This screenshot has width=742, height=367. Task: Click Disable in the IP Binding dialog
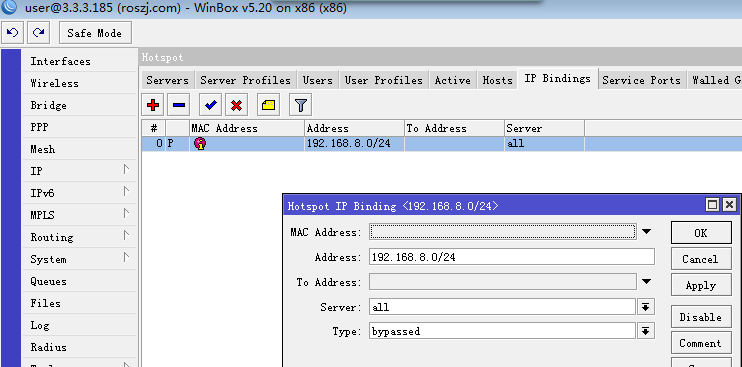[x=701, y=317]
